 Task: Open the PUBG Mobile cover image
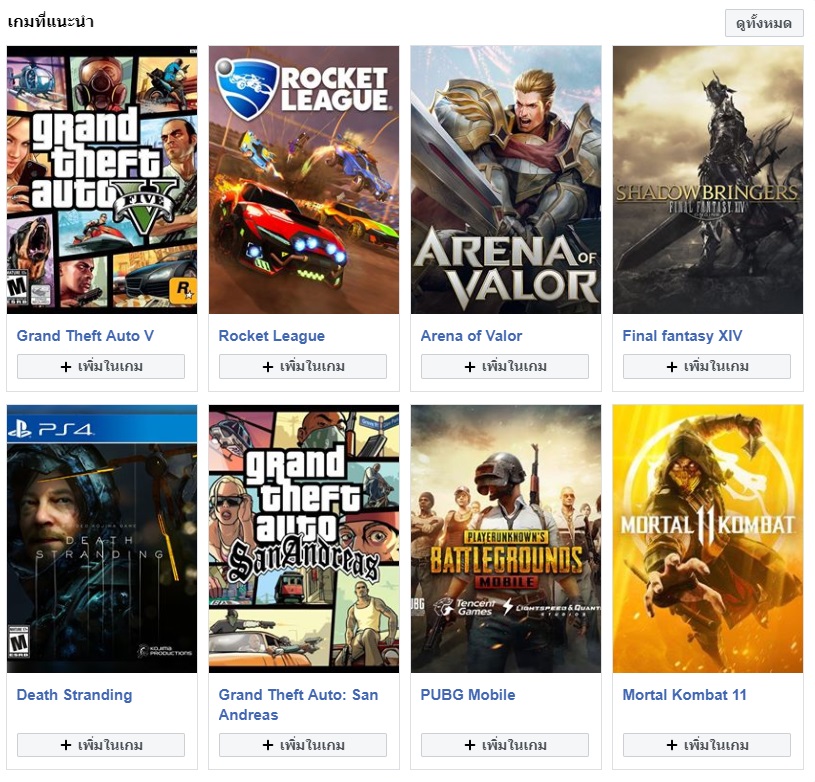(x=506, y=539)
